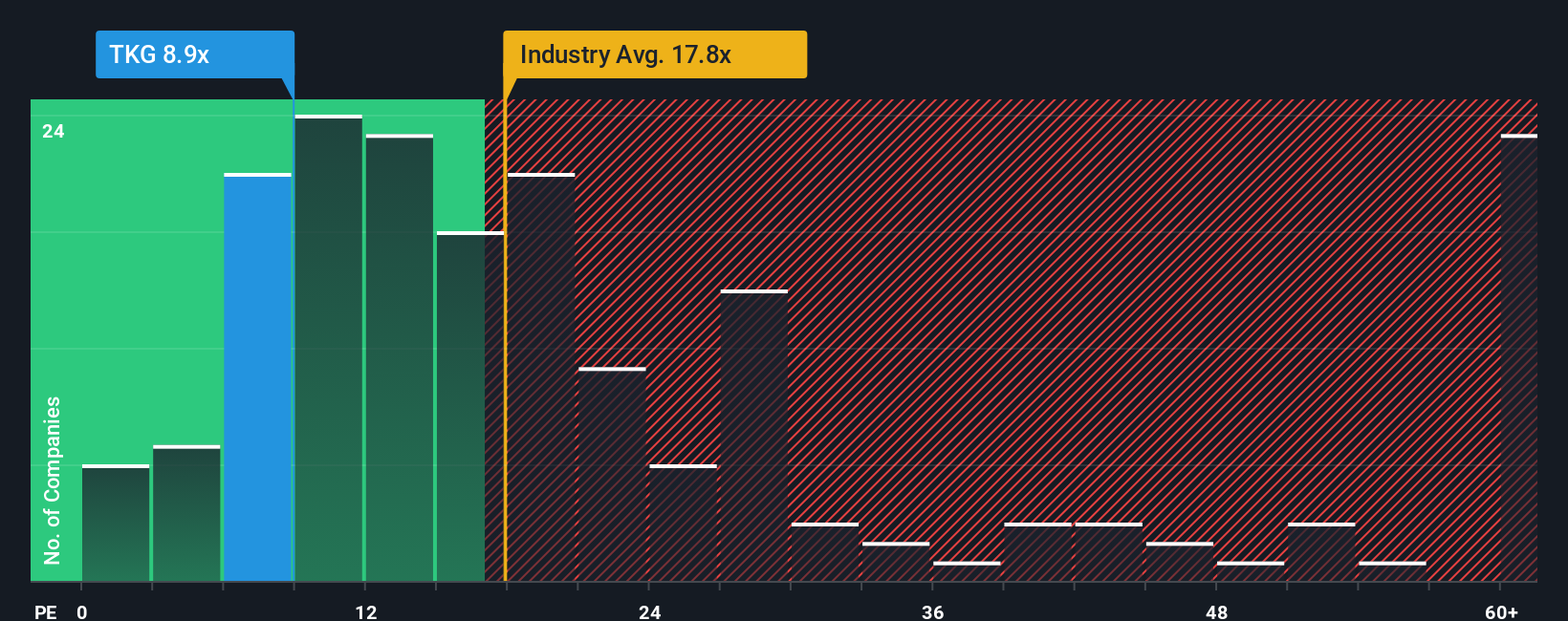Select the highlighted blue TKG histogram bar
The width and height of the screenshot is (1568, 621).
pos(258,377)
